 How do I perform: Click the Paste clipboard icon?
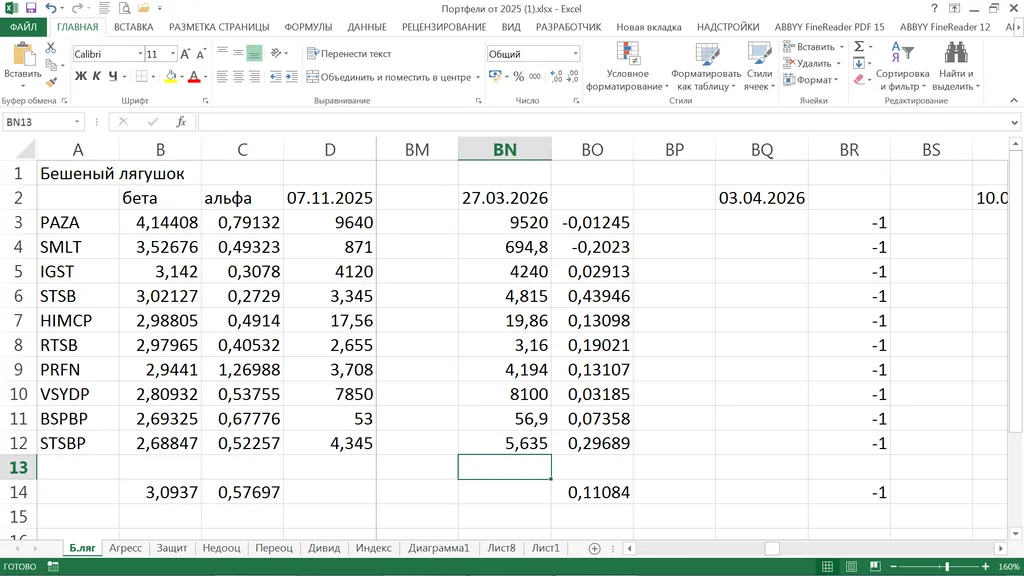pos(23,55)
